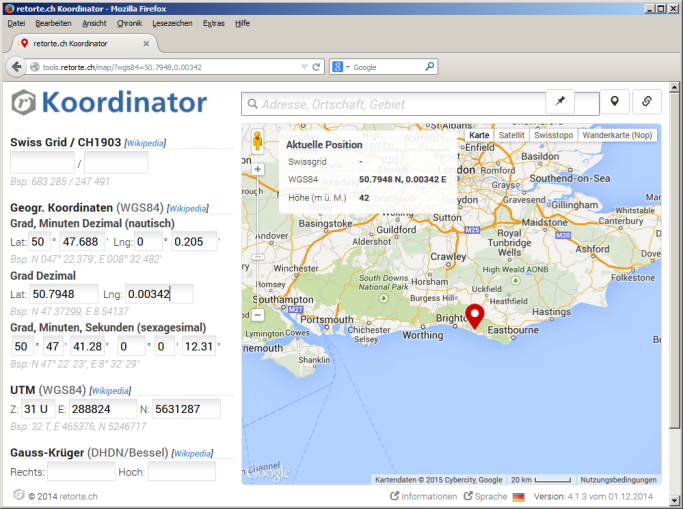Click the German flag language icon
Image resolution: width=683 pixels, height=509 pixels.
[x=518, y=497]
